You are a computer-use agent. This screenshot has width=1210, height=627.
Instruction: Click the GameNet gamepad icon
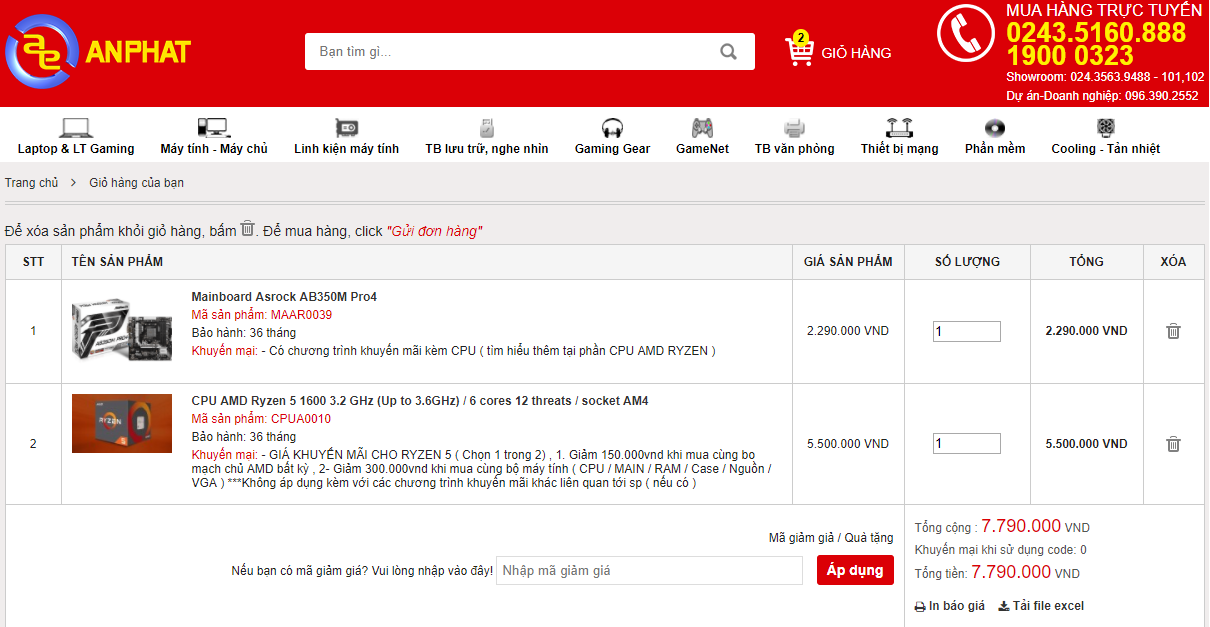tap(702, 128)
